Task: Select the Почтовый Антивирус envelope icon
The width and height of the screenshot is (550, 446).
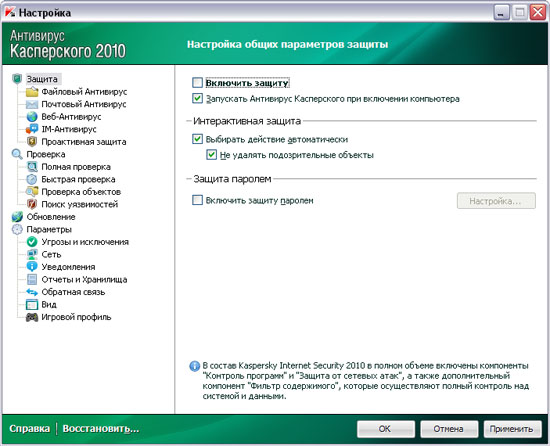Action: [32, 104]
